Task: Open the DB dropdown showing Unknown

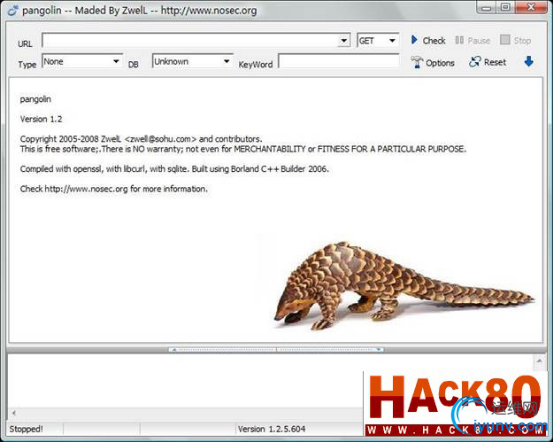Action: pos(192,61)
